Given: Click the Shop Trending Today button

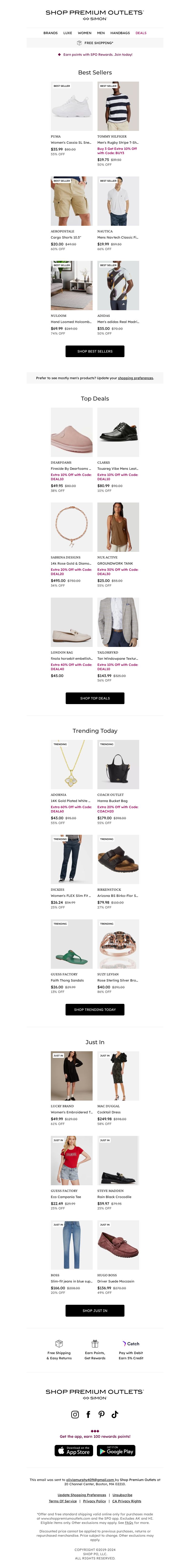Looking at the screenshot, I should (95, 1009).
